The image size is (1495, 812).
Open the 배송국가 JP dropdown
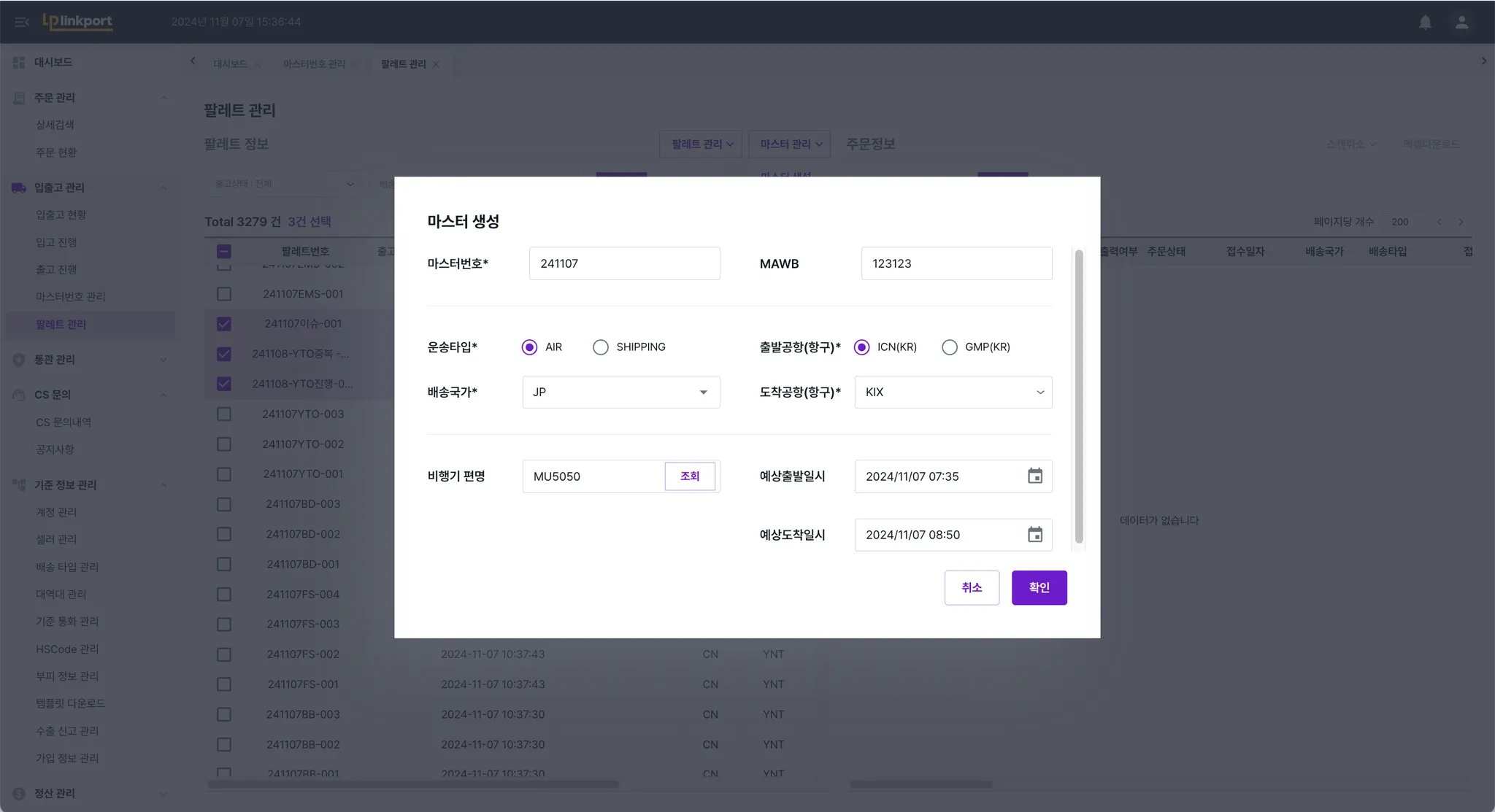620,393
